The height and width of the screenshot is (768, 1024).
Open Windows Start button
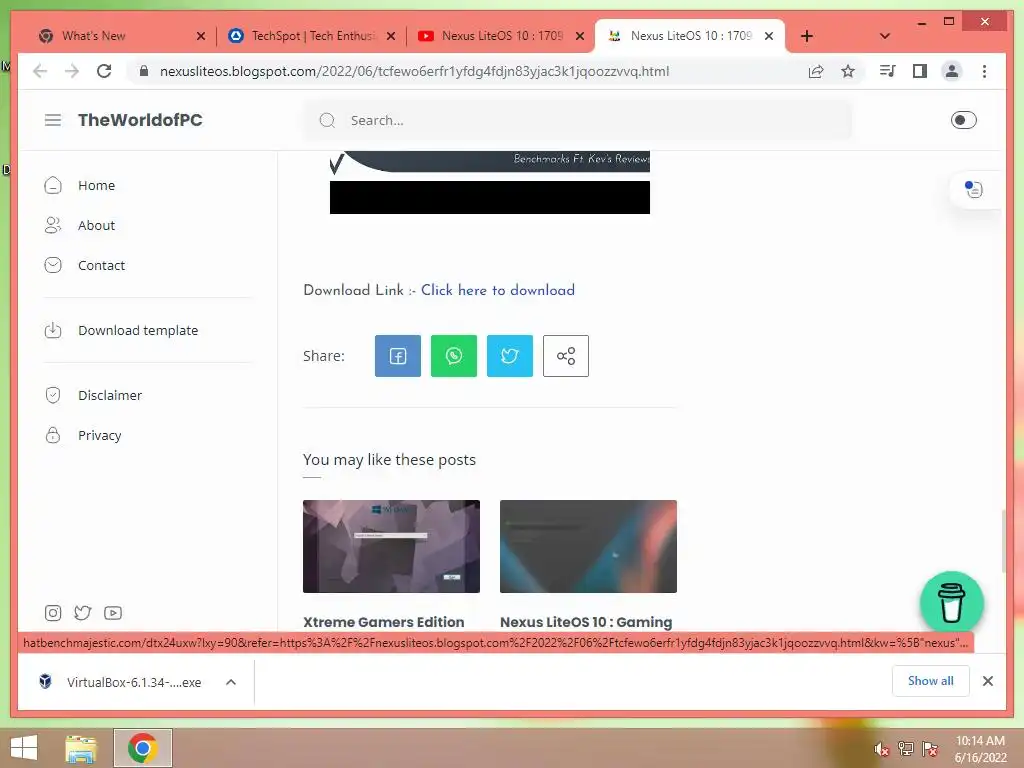(24, 748)
